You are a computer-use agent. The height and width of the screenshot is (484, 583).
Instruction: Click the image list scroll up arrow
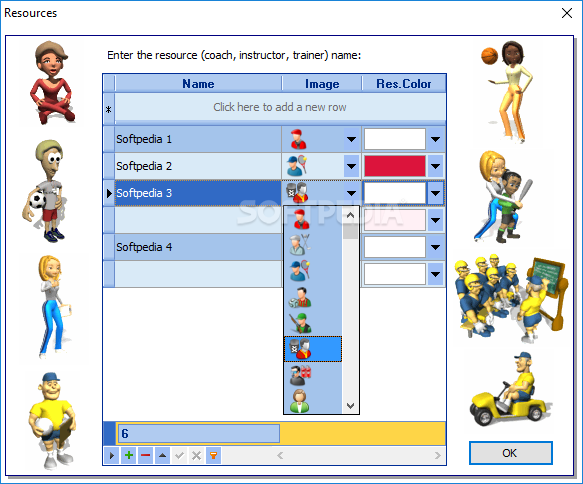(x=350, y=215)
